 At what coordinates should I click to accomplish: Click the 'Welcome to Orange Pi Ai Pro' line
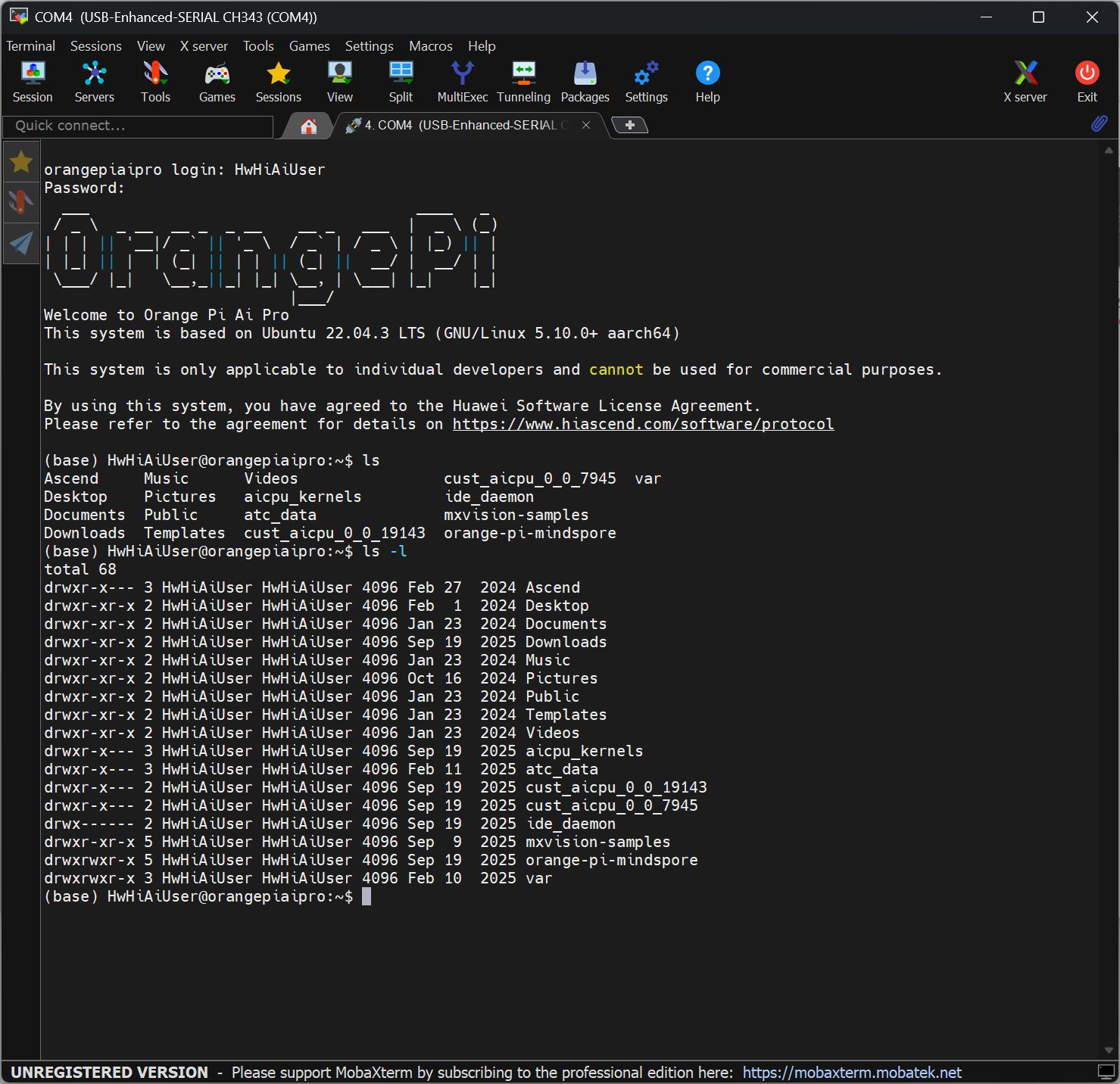click(167, 315)
